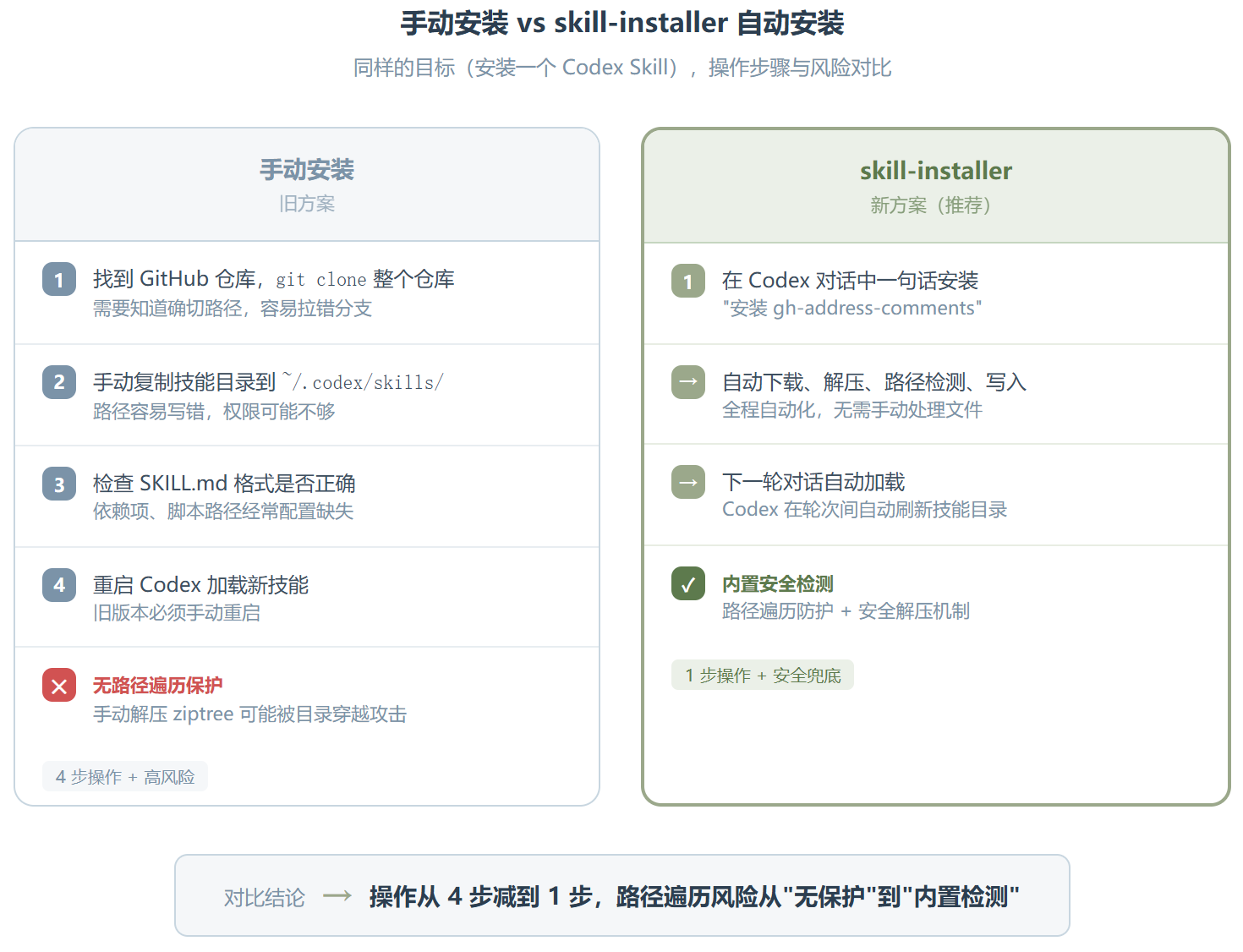Click quoted text "安装 gh-address-comments"
This screenshot has width=1243, height=952.
[x=852, y=308]
